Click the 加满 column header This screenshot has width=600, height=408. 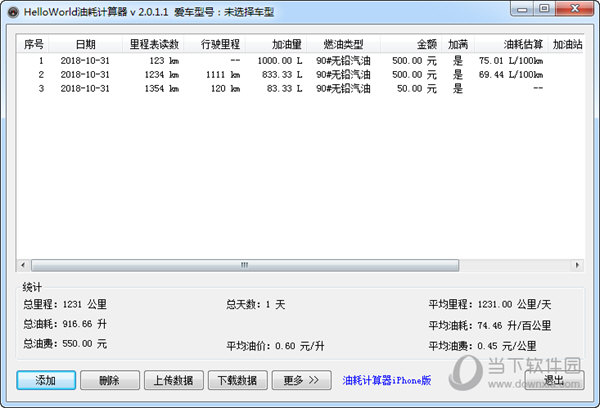(x=458, y=44)
